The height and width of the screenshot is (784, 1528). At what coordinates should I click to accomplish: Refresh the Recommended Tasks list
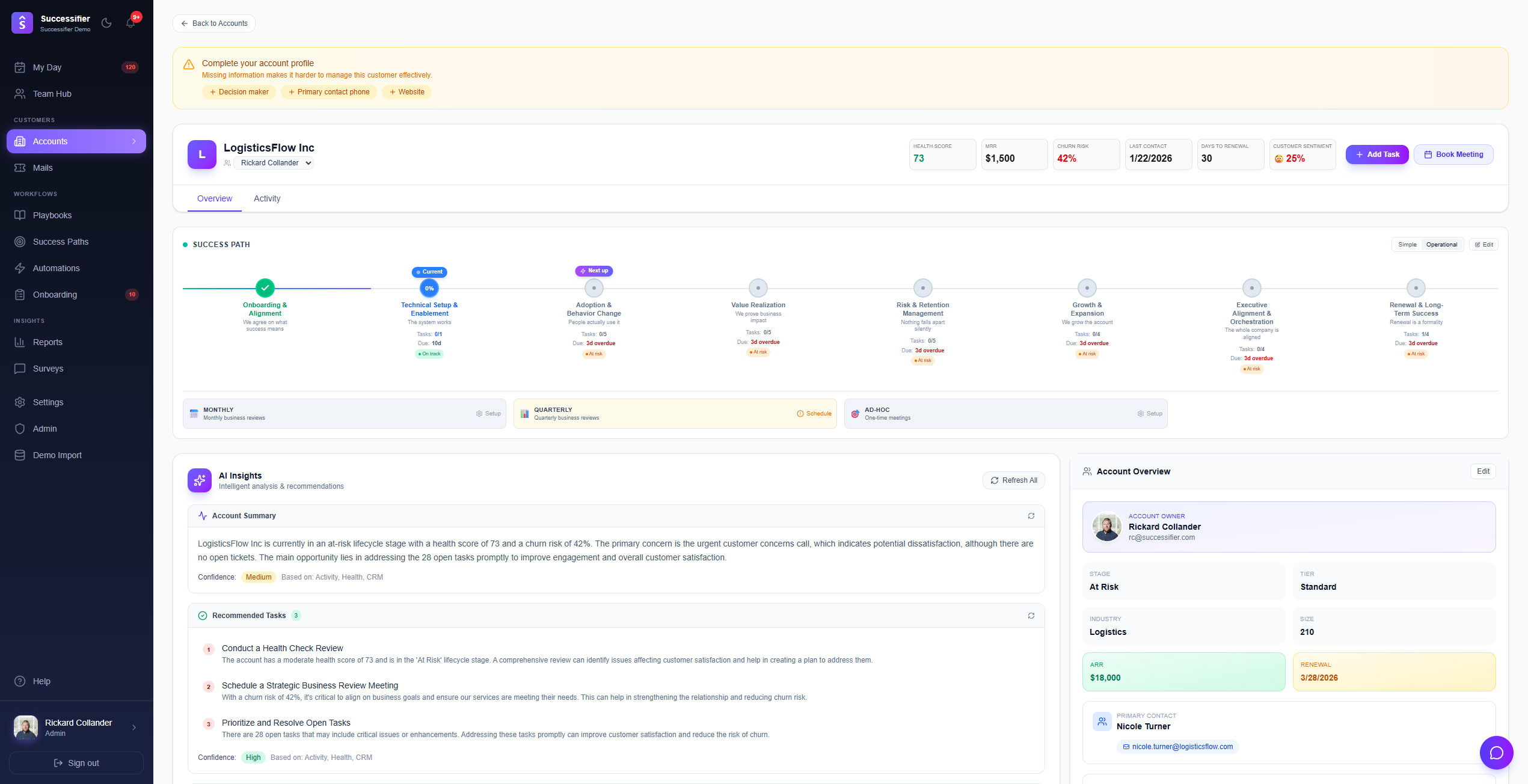tap(1031, 616)
